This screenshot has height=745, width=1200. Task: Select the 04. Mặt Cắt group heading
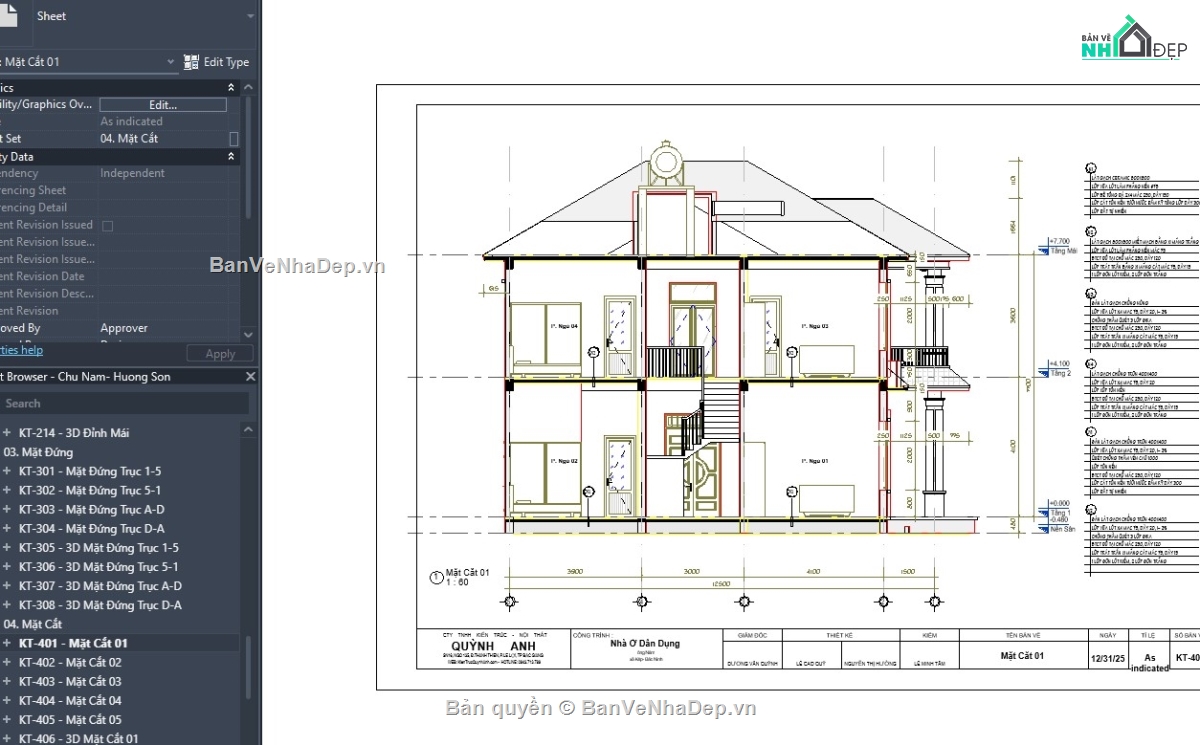click(x=32, y=624)
